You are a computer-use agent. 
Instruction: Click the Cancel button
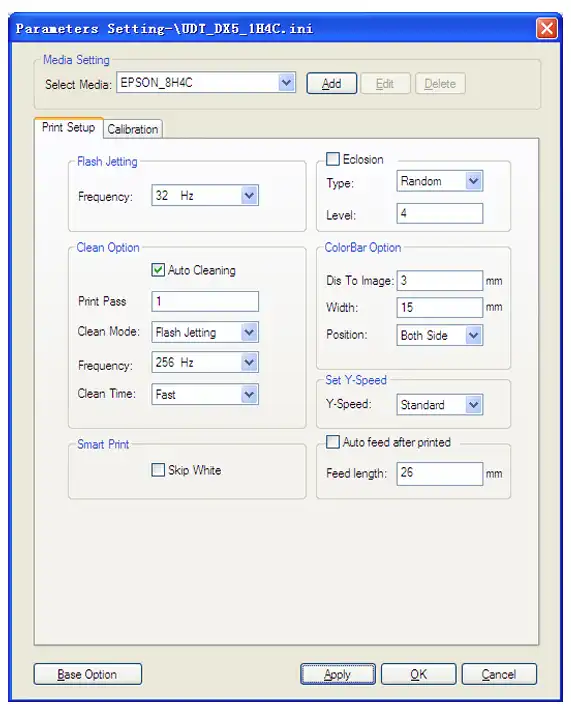coord(499,674)
